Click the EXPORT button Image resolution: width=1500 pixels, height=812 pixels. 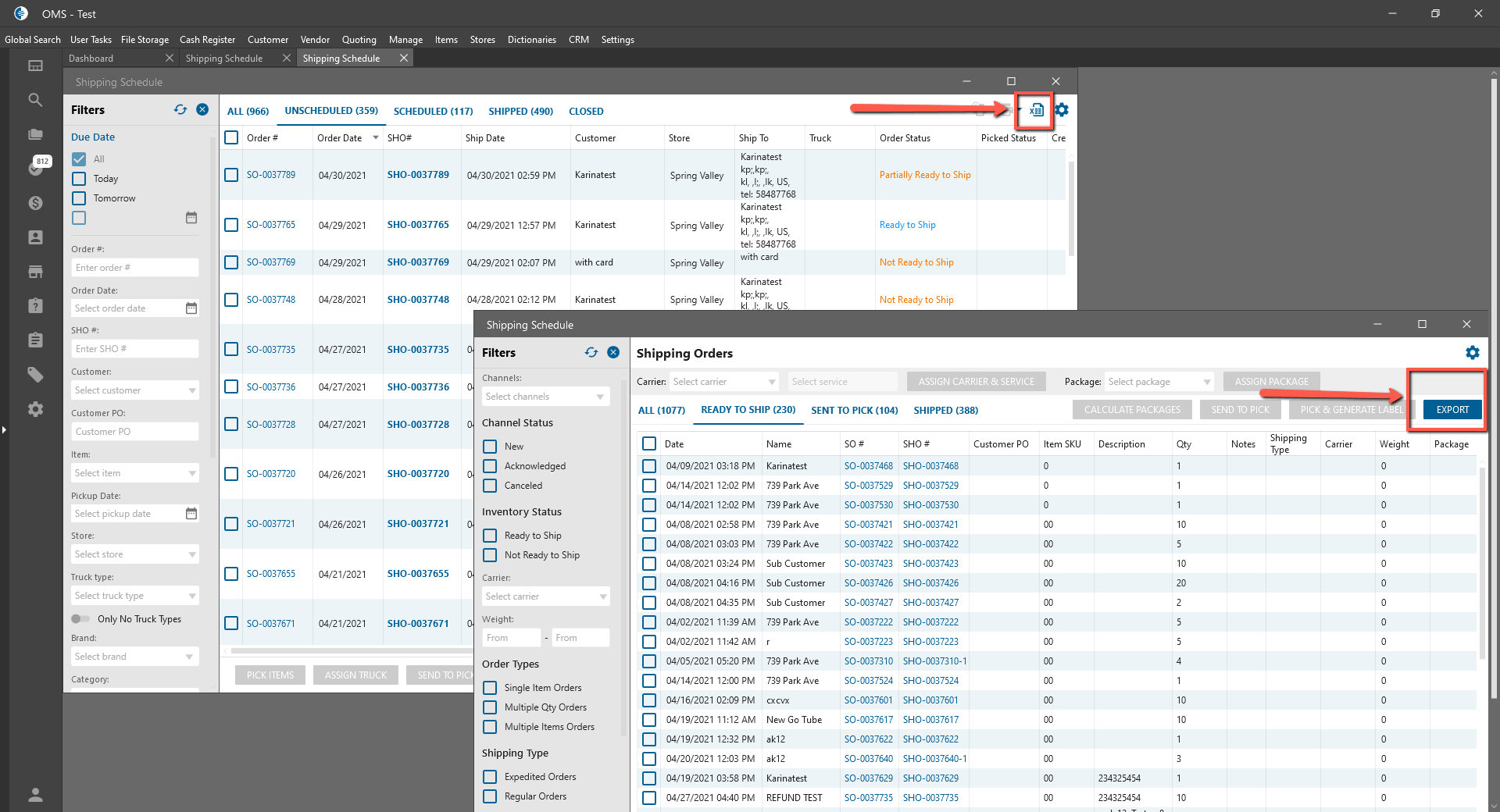[x=1452, y=410]
